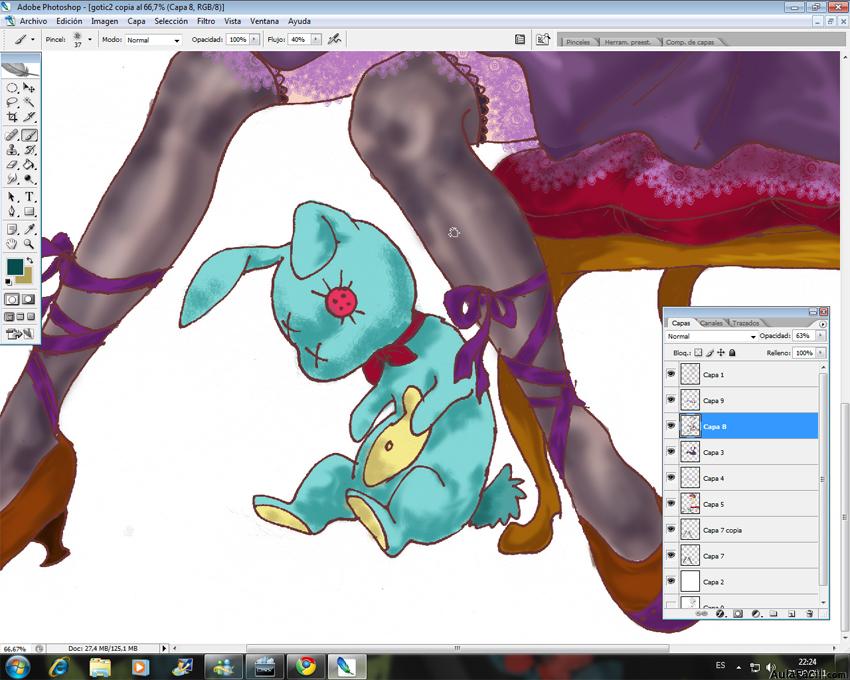Select the Hand tool

tap(12, 244)
